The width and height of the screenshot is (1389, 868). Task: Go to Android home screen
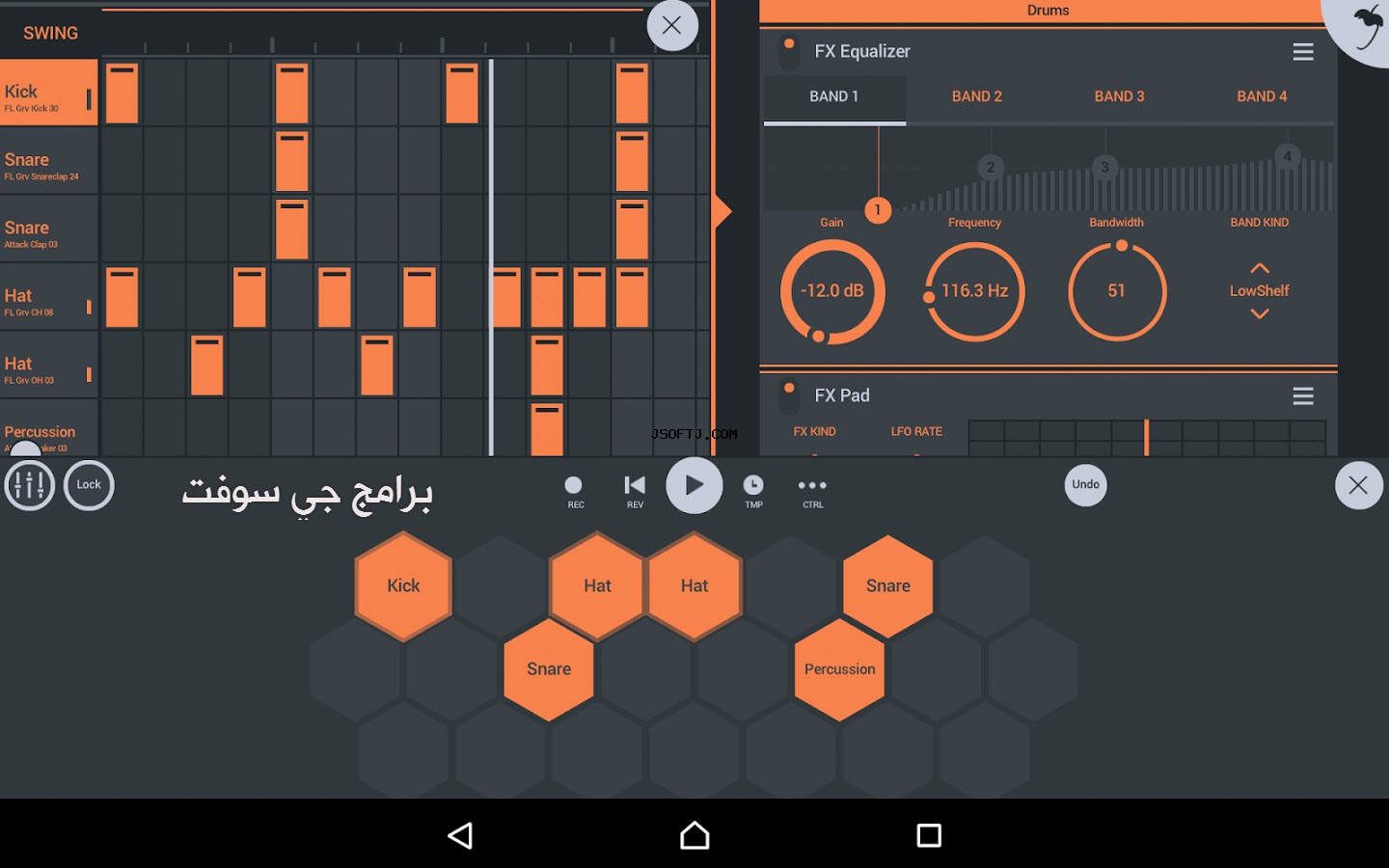[694, 835]
